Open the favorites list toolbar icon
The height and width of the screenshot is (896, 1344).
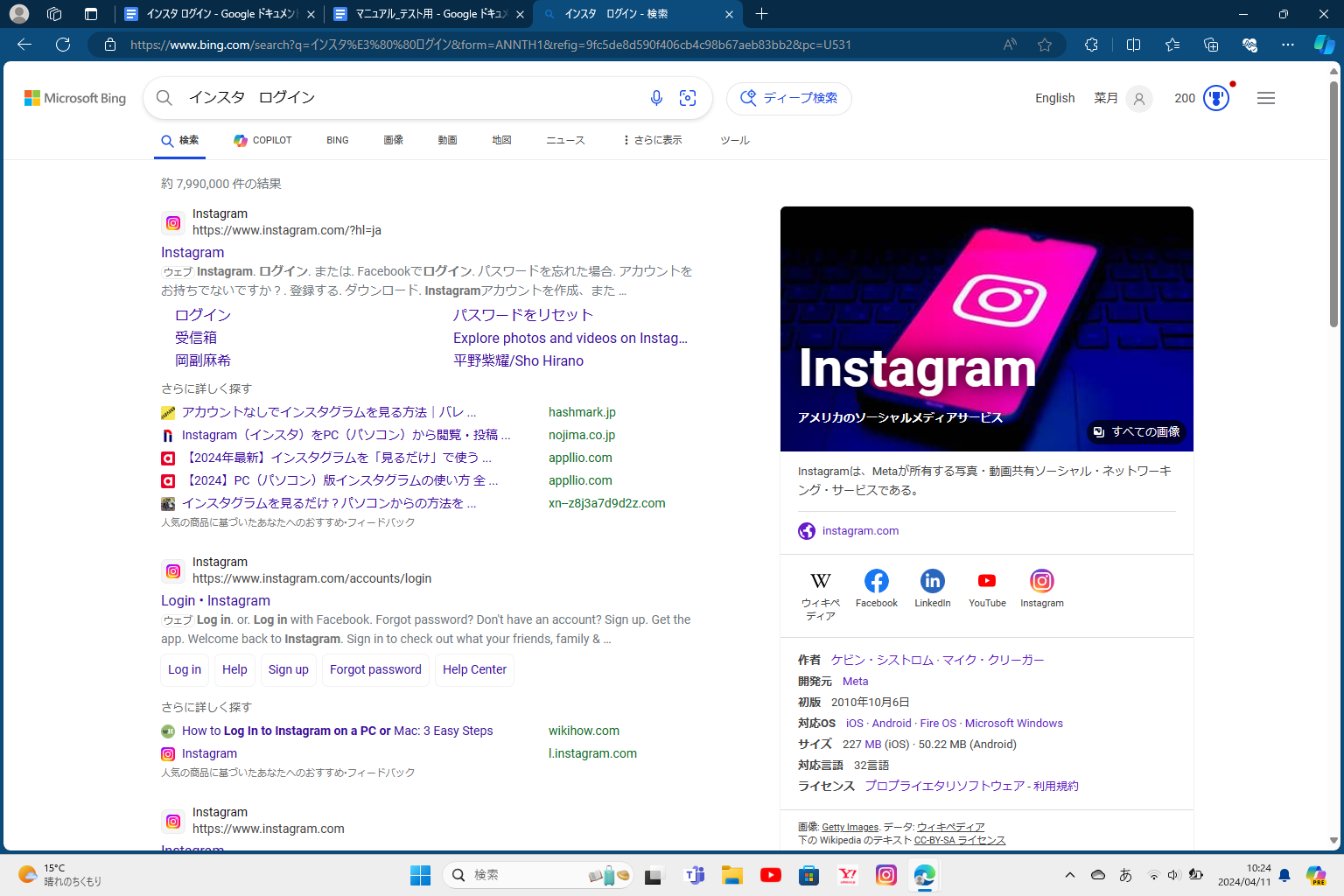pyautogui.click(x=1172, y=45)
